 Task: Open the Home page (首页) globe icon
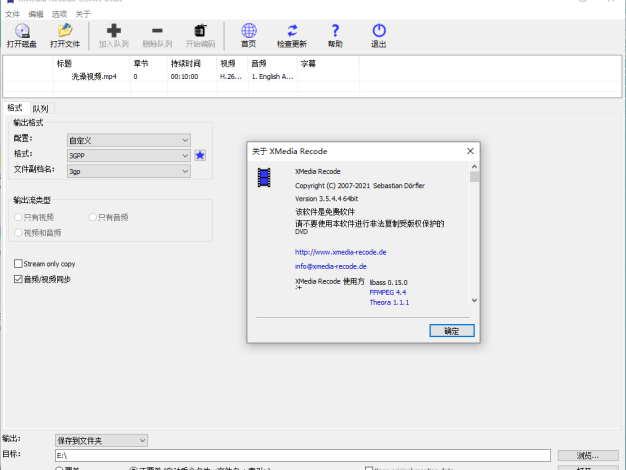(249, 31)
